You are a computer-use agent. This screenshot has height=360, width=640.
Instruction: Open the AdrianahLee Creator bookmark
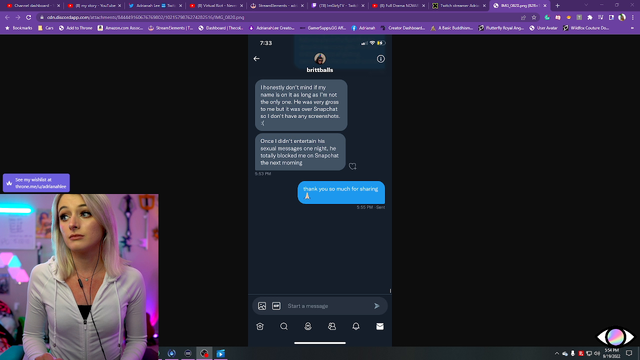coord(271,28)
